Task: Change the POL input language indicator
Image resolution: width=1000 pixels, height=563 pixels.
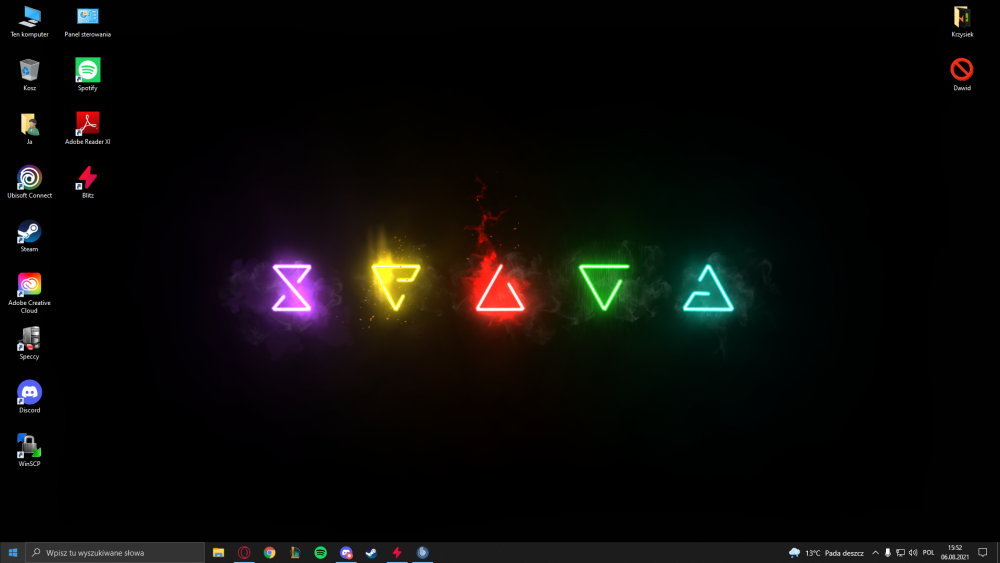Action: click(x=928, y=553)
